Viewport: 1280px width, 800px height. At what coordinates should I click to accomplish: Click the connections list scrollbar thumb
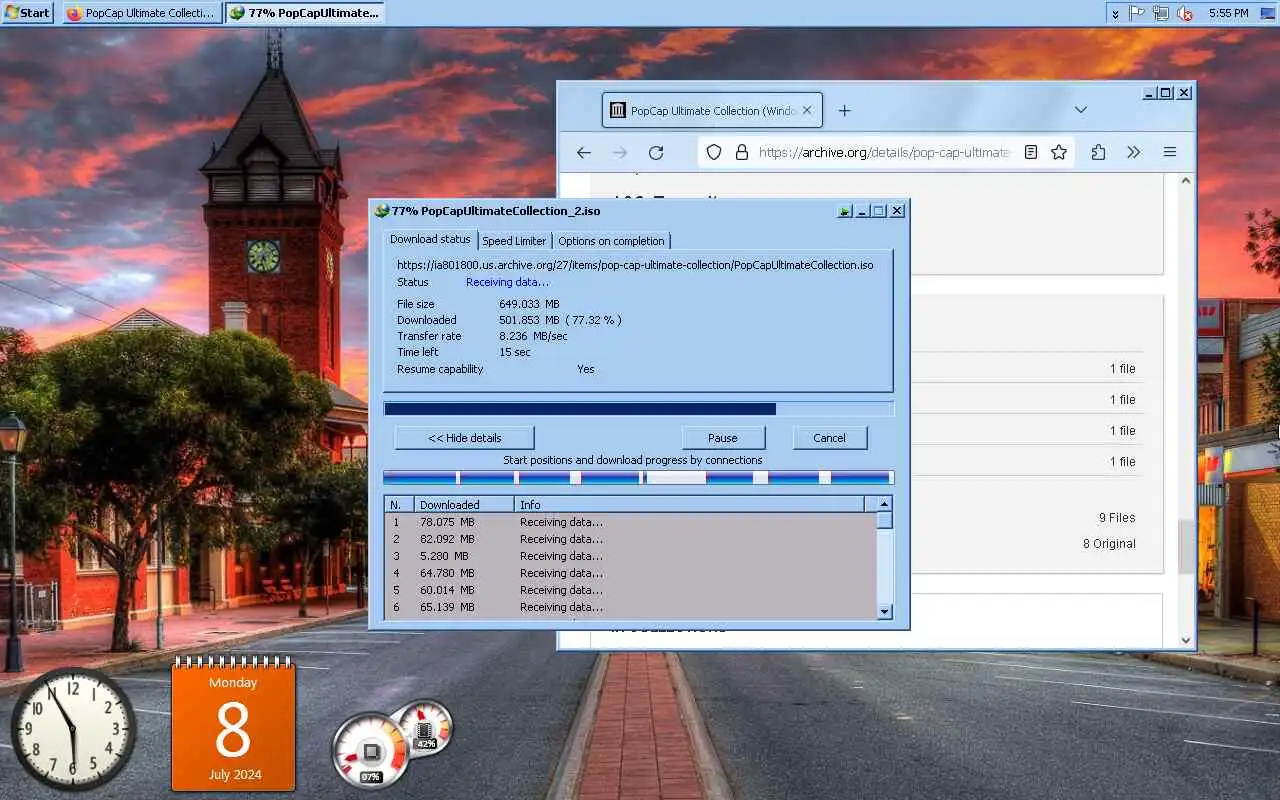884,520
